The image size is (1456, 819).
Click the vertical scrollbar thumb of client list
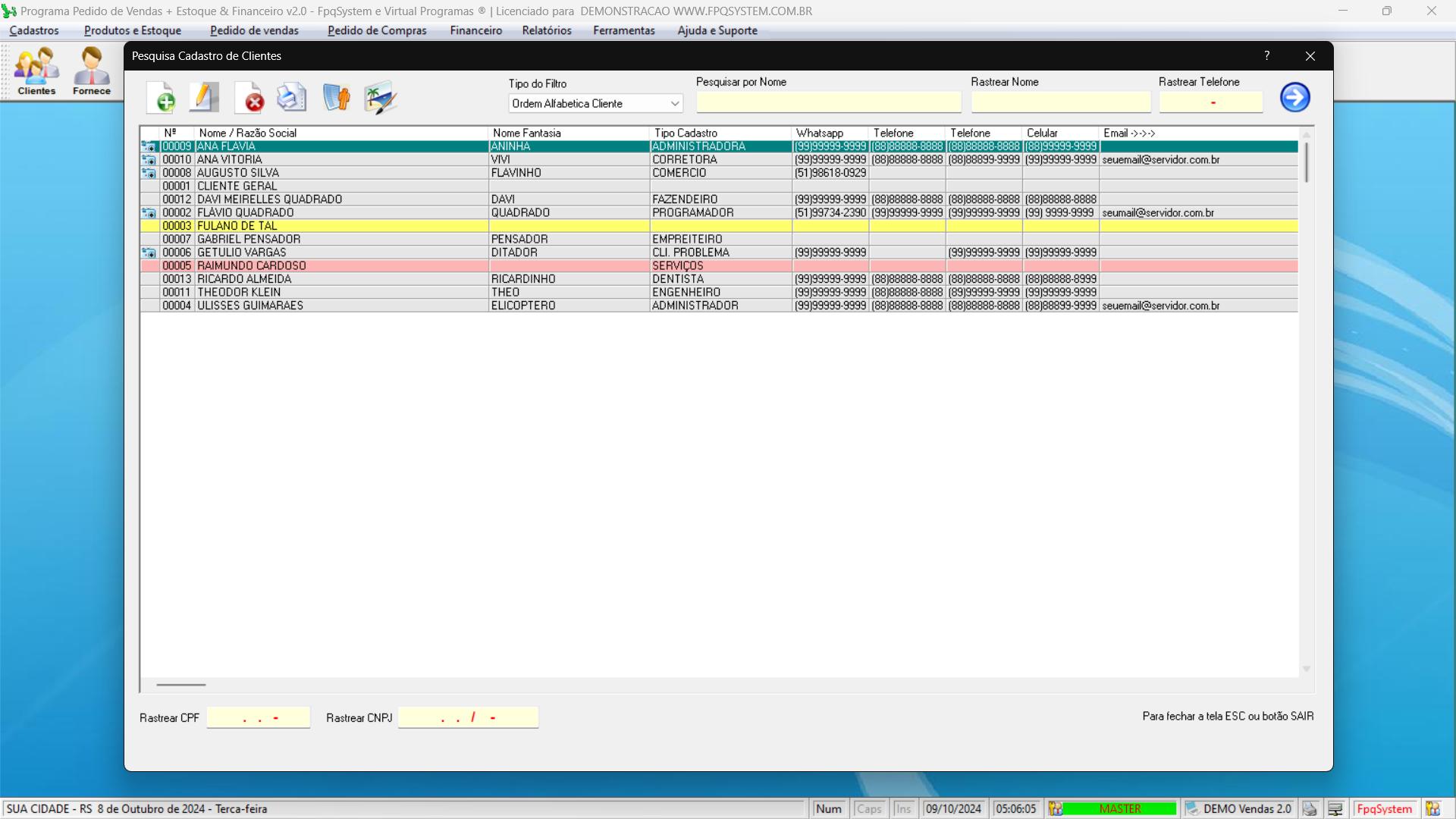point(1306,162)
